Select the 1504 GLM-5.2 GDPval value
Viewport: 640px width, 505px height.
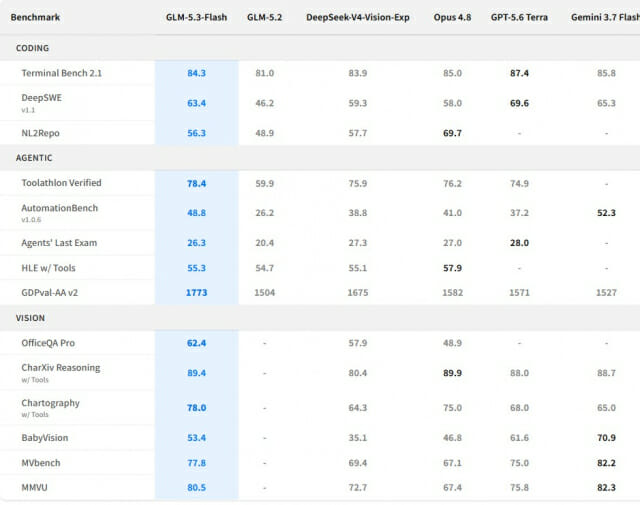point(264,293)
